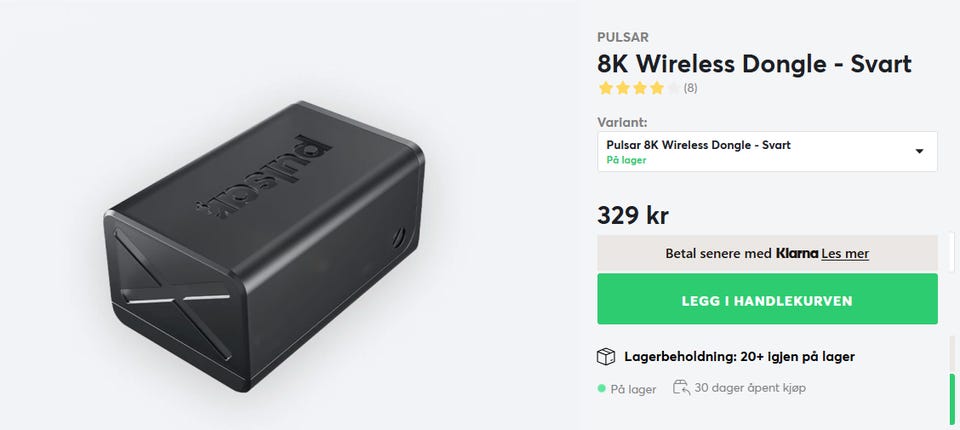This screenshot has height=430, width=960.
Task: Click the box icon beside Lagerbeholdning
Action: tap(606, 356)
